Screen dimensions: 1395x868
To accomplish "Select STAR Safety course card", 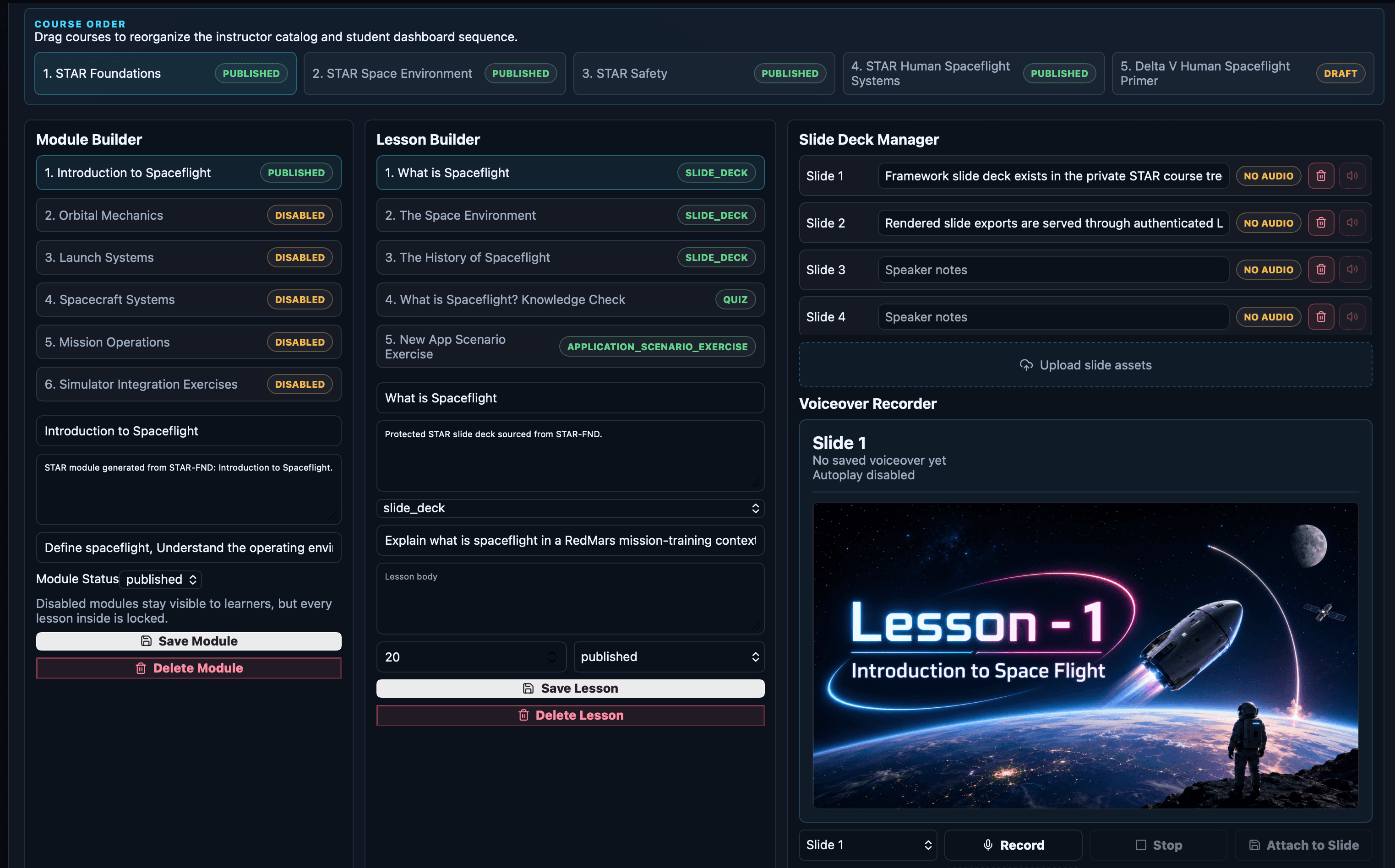I will tap(704, 74).
